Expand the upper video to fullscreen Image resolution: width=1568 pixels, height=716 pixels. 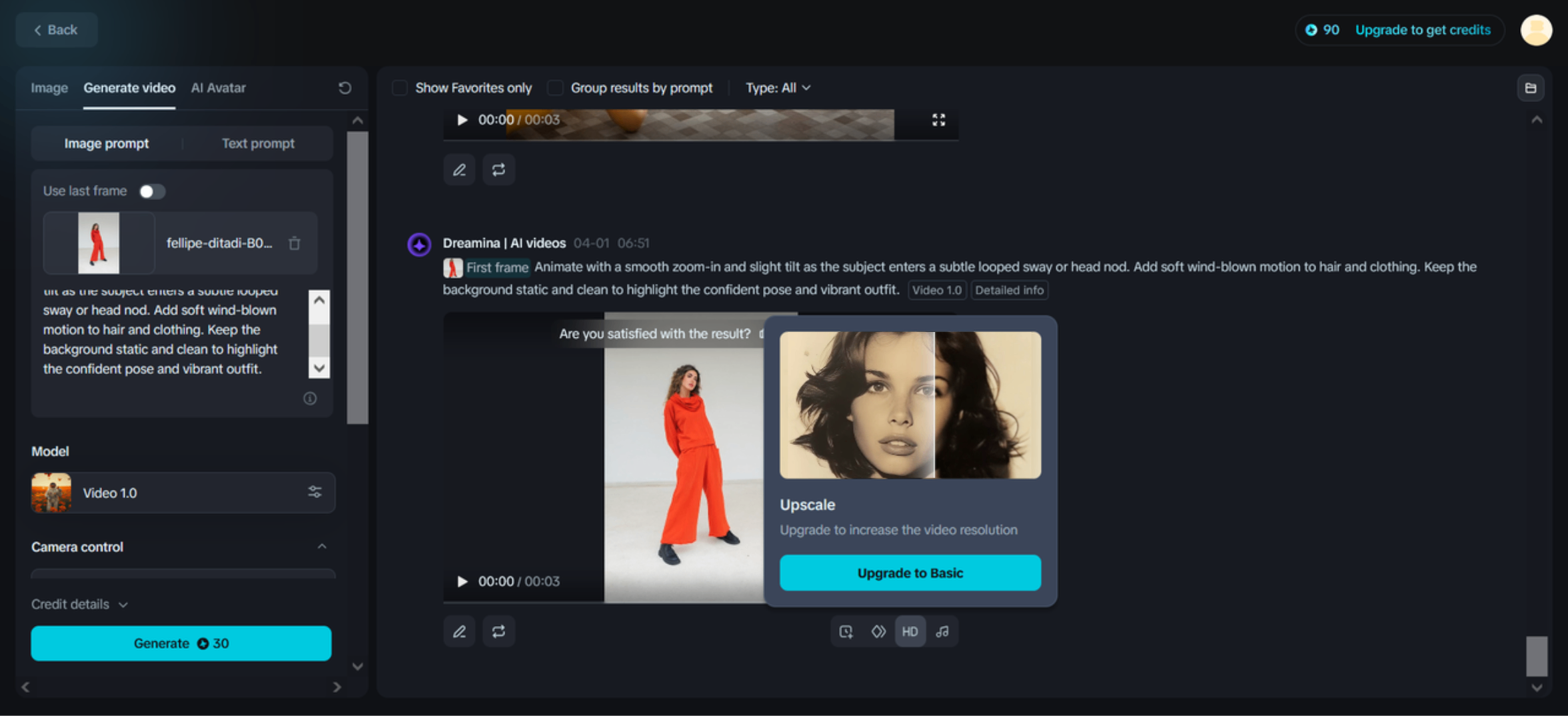pos(938,120)
